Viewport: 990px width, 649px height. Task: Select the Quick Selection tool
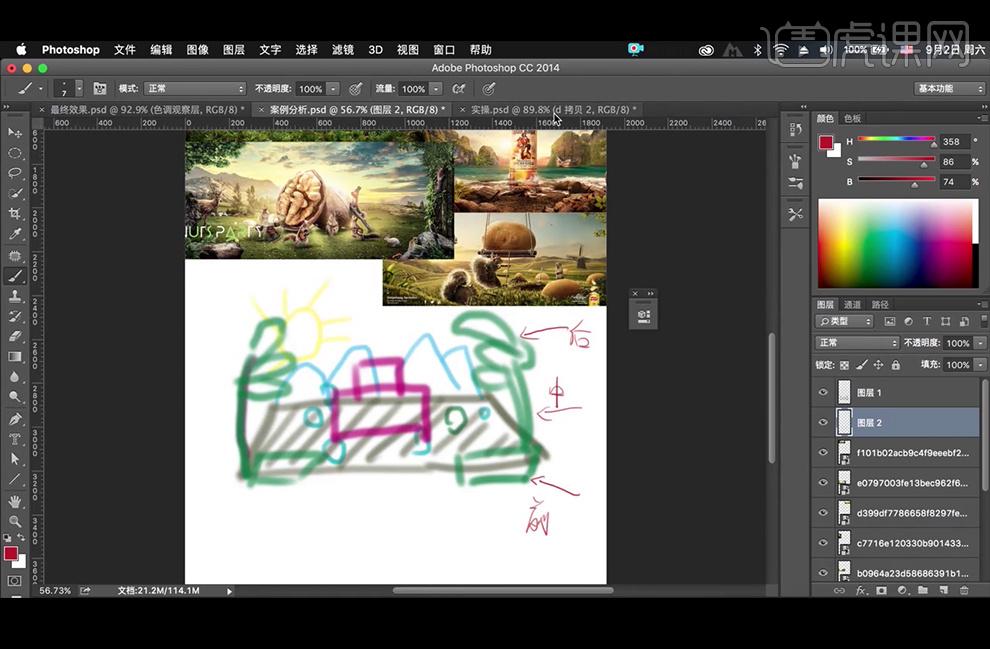tap(15, 193)
